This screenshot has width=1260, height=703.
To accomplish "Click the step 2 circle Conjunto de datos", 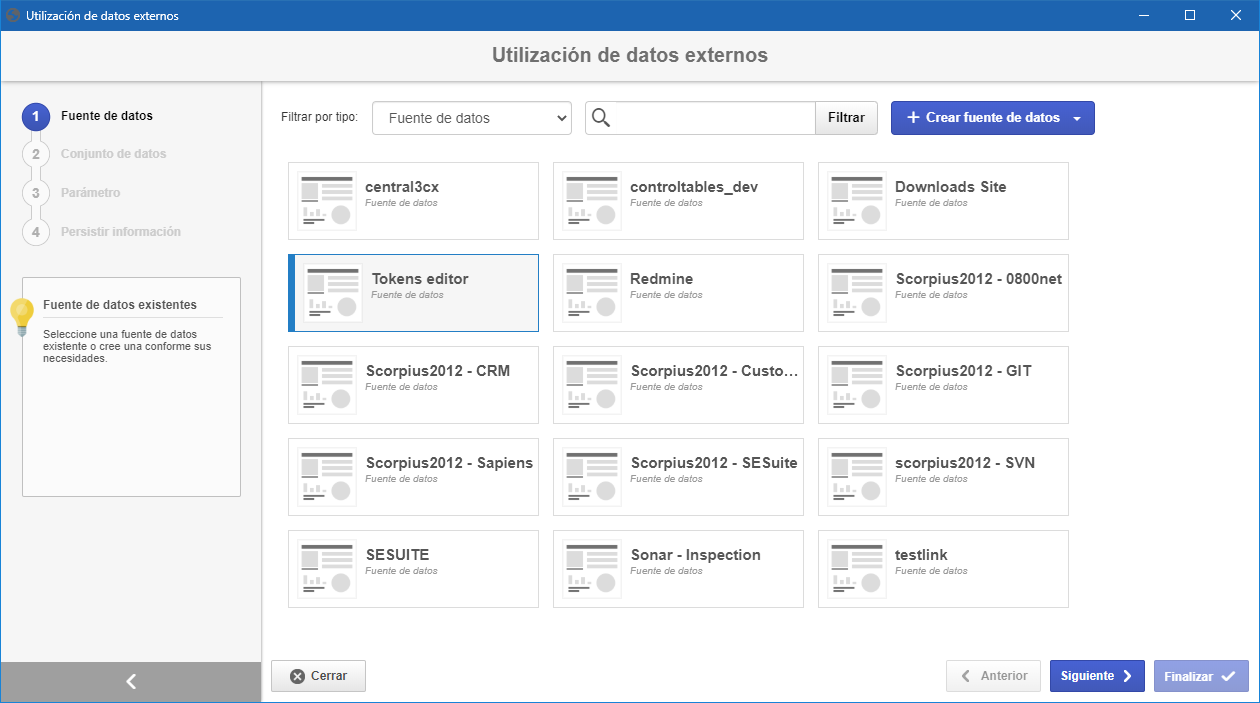I will pyautogui.click(x=35, y=154).
